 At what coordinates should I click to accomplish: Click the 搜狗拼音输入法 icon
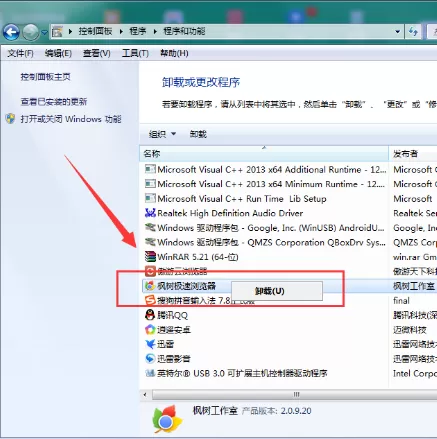pyautogui.click(x=150, y=300)
